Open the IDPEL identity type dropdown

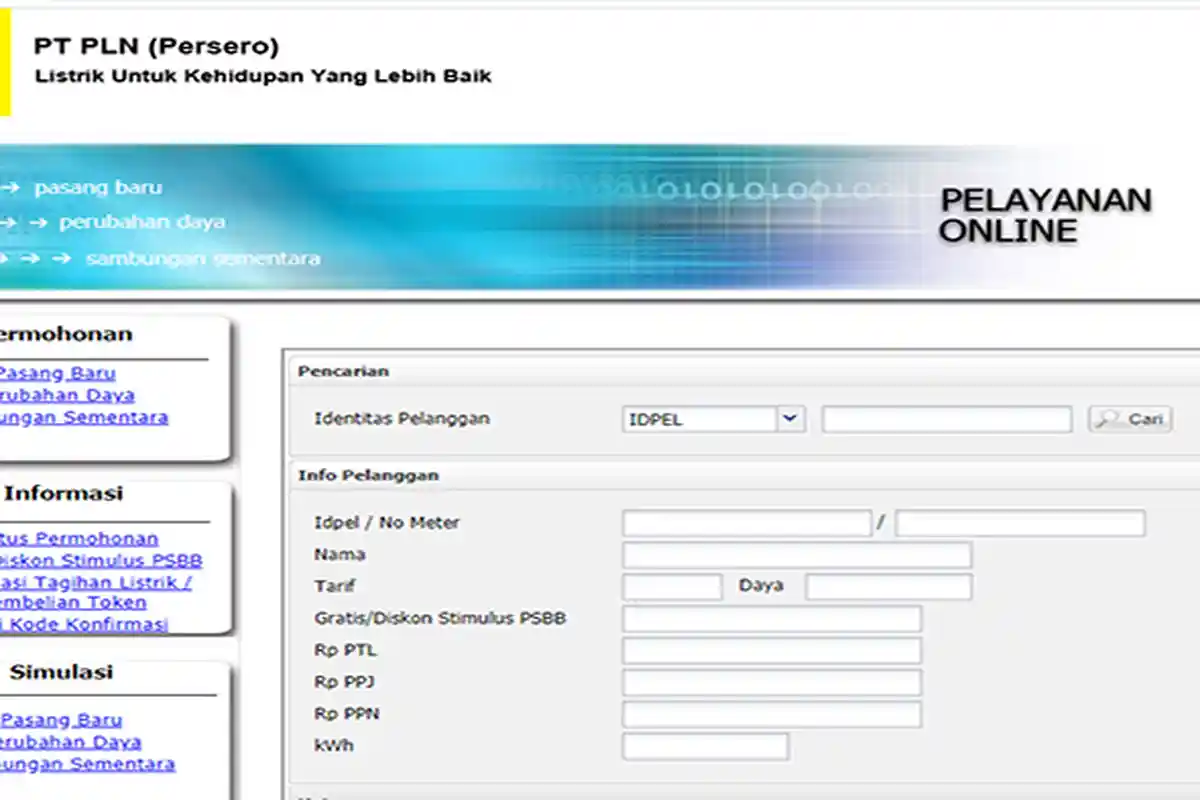pyautogui.click(x=712, y=419)
